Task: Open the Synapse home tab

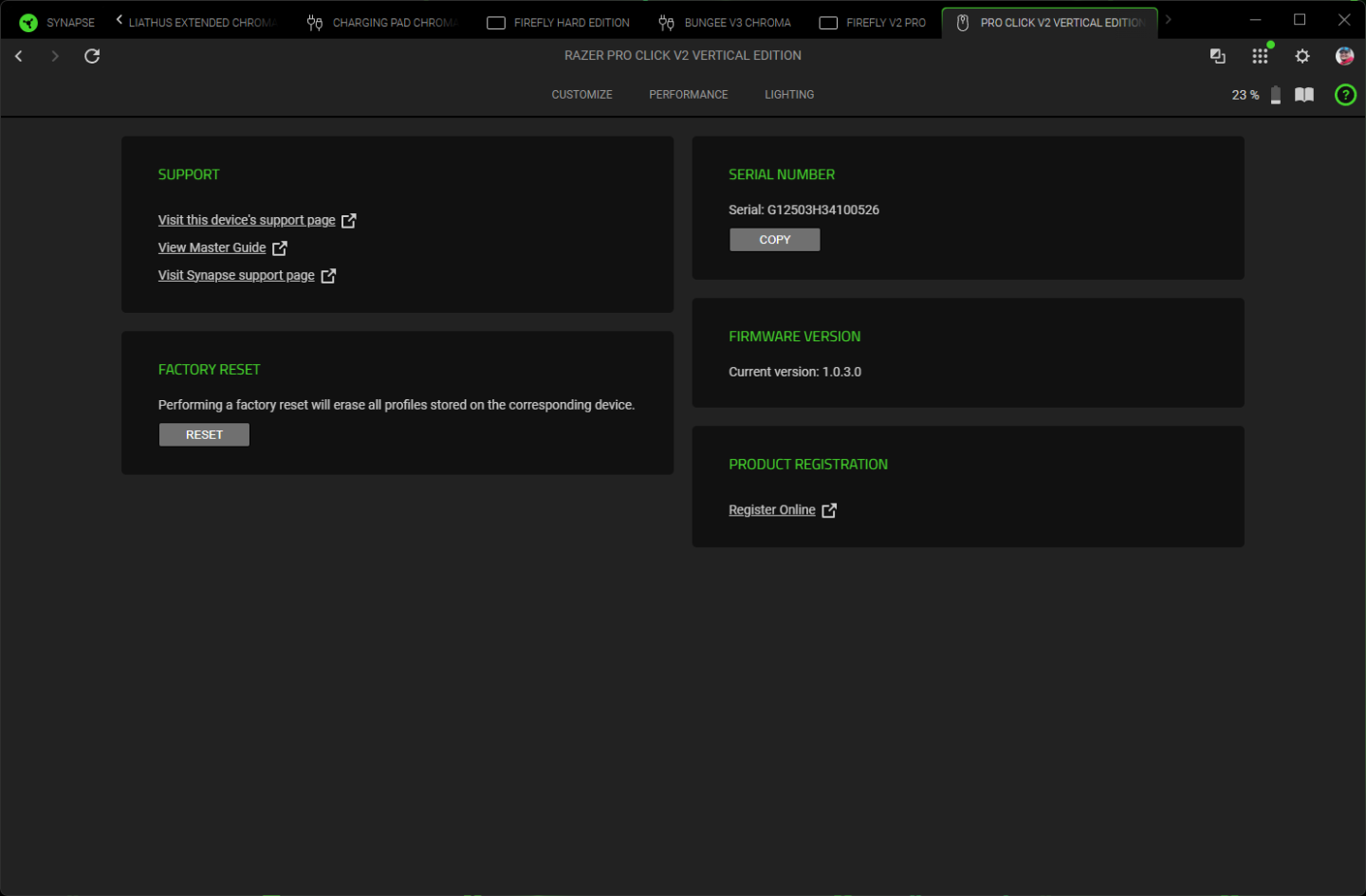Action: [57, 23]
